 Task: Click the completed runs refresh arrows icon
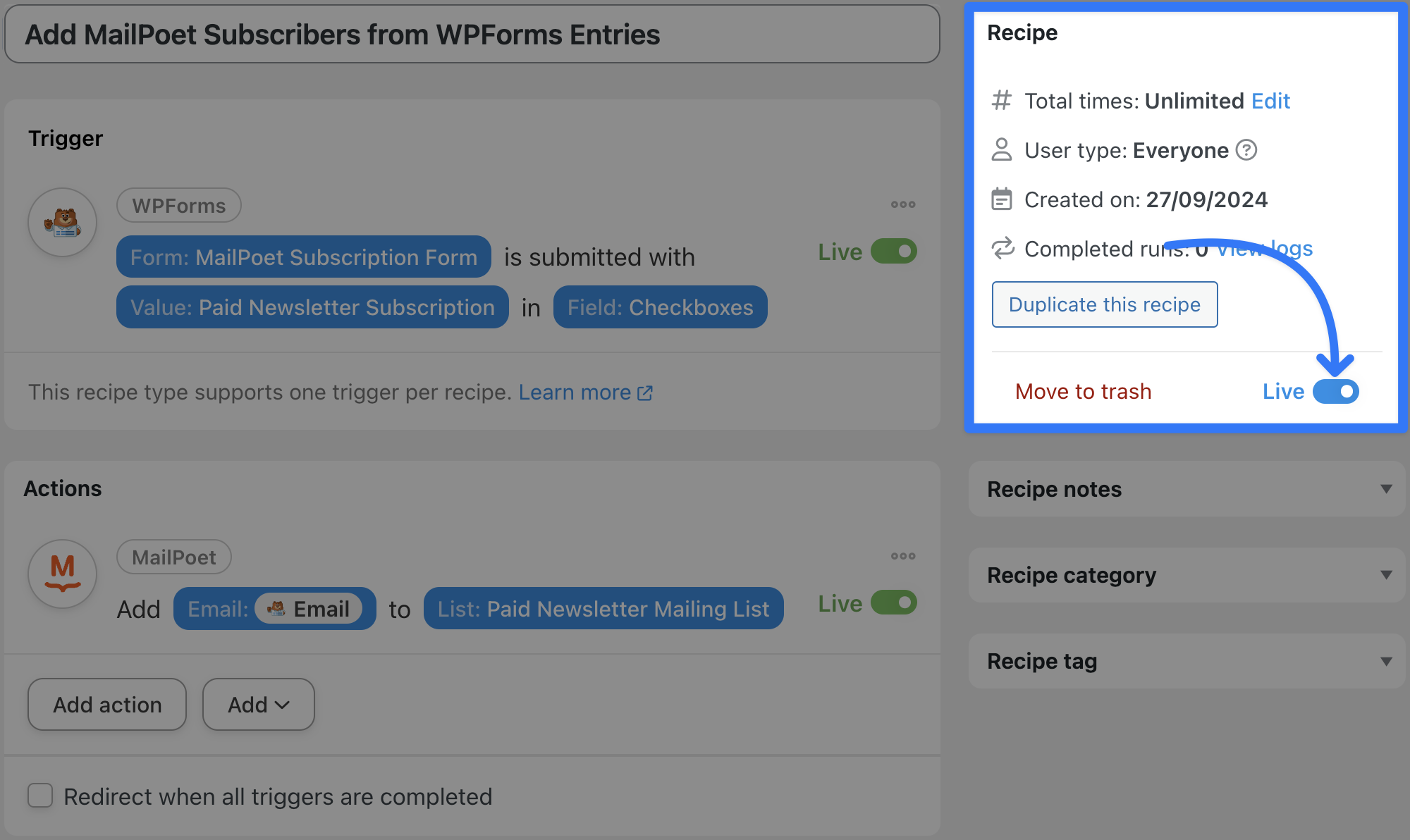[1002, 248]
